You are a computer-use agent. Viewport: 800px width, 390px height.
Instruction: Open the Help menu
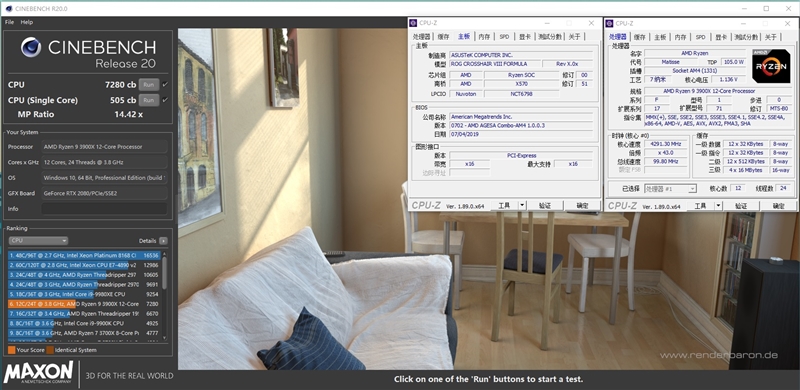[27, 22]
